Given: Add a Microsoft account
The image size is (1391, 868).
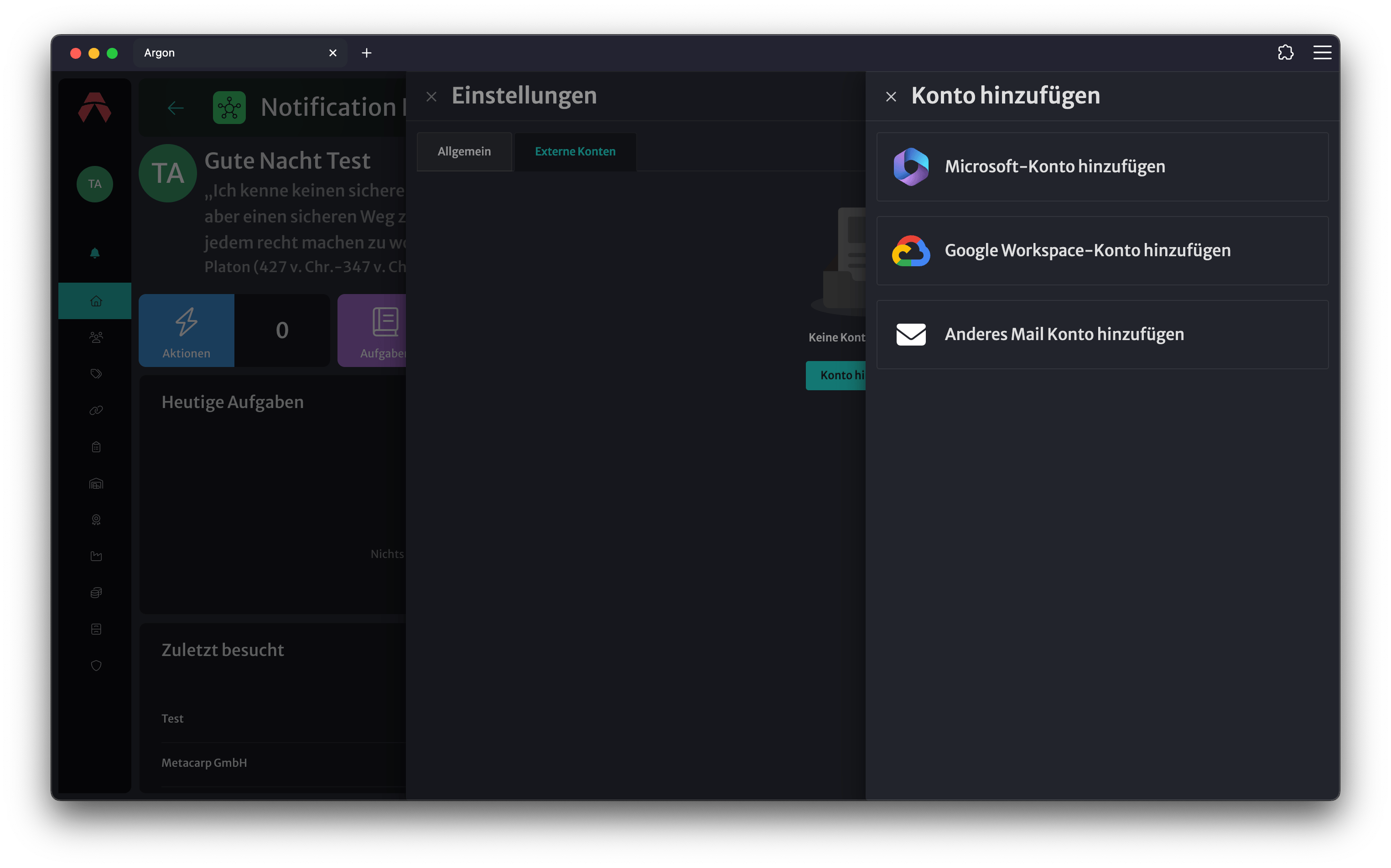Looking at the screenshot, I should click(1102, 166).
